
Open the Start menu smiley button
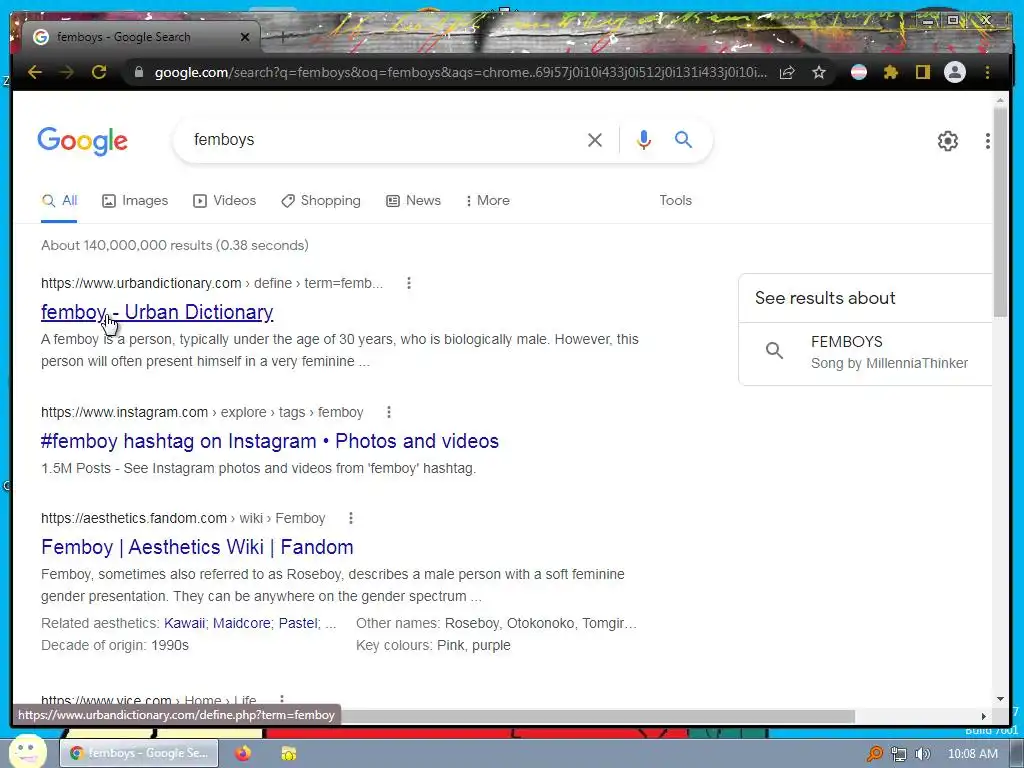point(27,752)
